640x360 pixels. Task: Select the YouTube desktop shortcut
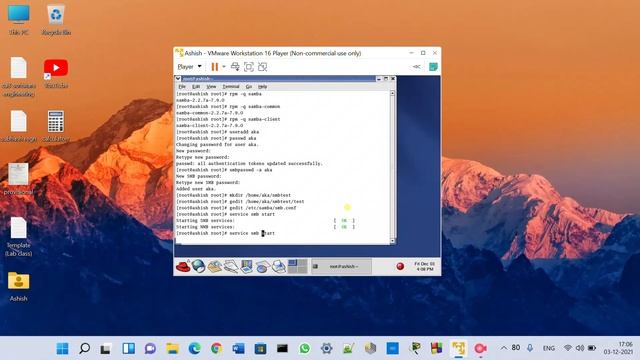pyautogui.click(x=56, y=73)
